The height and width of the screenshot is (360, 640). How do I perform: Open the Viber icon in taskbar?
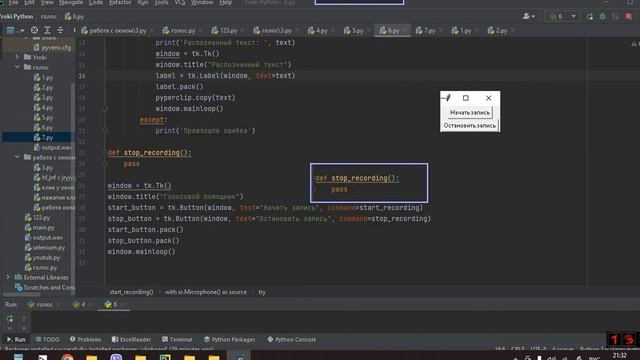tap(116, 358)
